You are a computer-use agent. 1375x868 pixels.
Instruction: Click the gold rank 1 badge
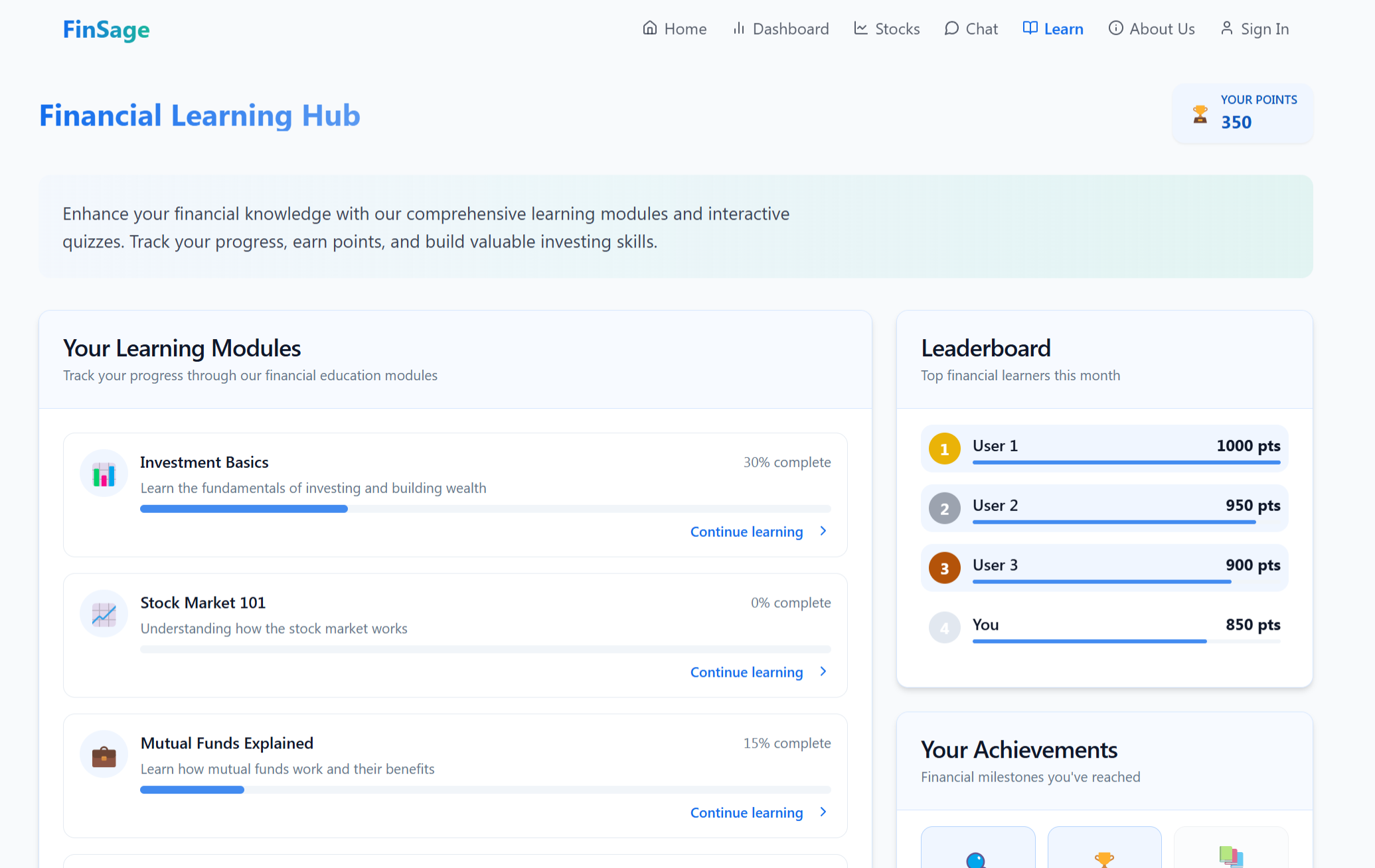point(944,449)
